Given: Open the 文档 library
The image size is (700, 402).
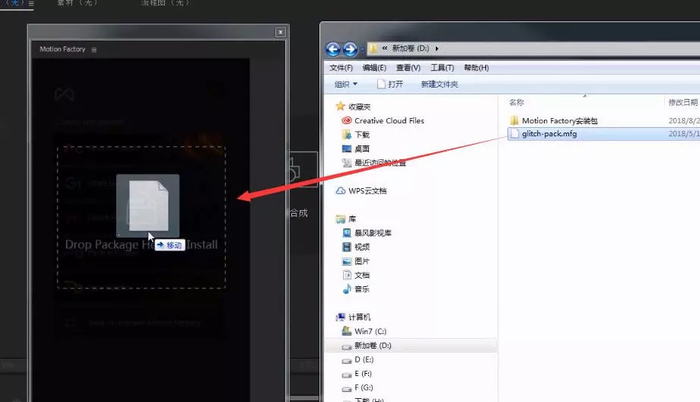Looking at the screenshot, I should point(356,275).
